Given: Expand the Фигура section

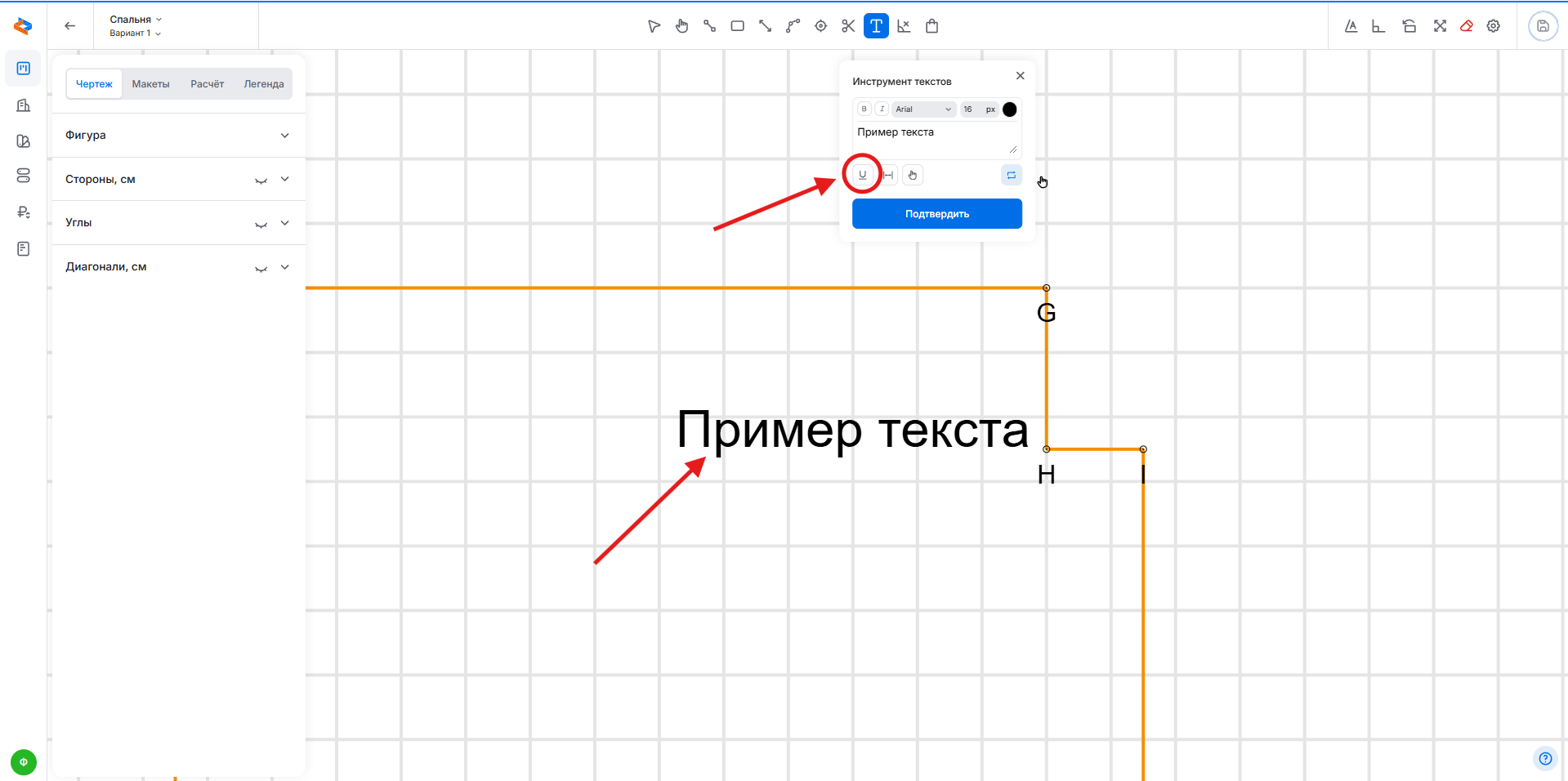Looking at the screenshot, I should [x=284, y=136].
